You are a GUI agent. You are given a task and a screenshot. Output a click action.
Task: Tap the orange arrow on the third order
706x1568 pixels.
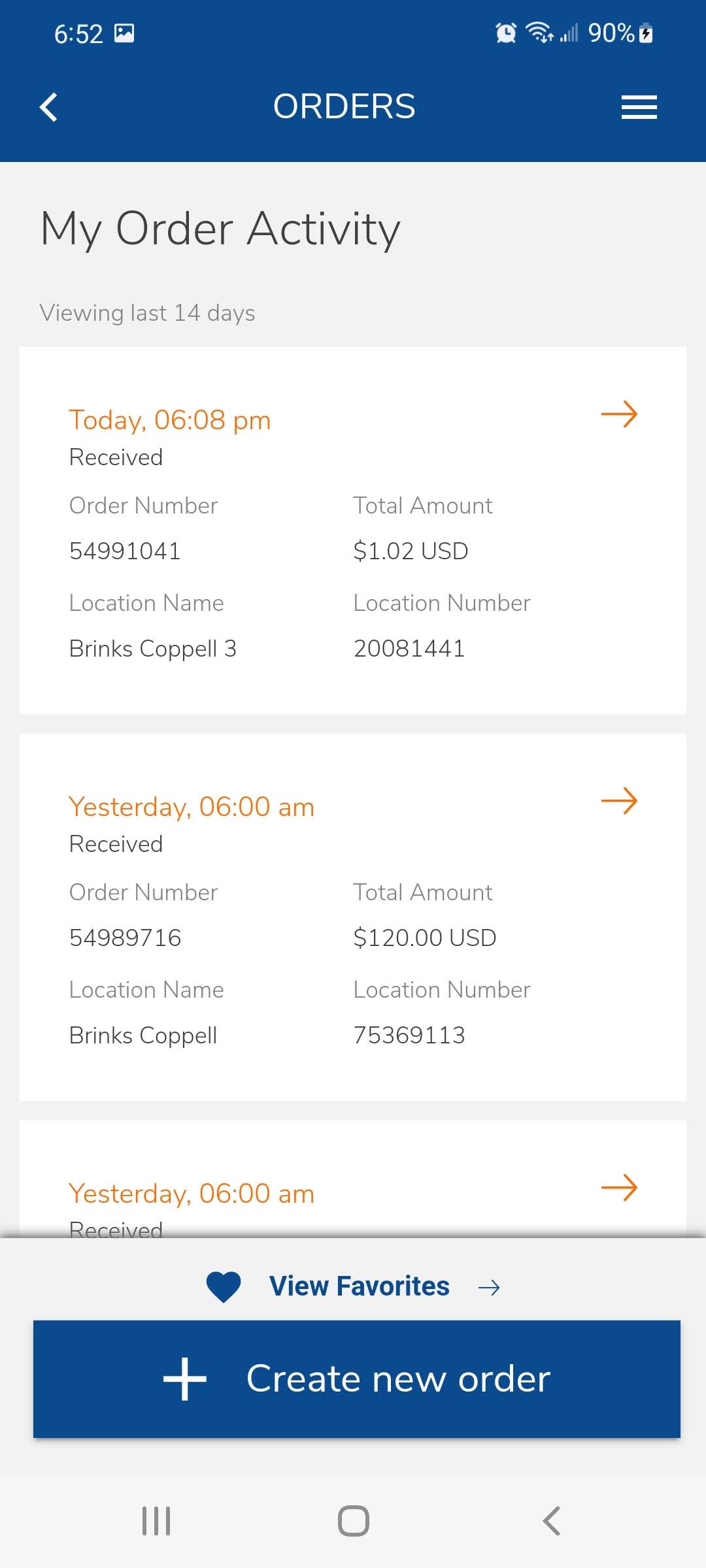pyautogui.click(x=619, y=1188)
